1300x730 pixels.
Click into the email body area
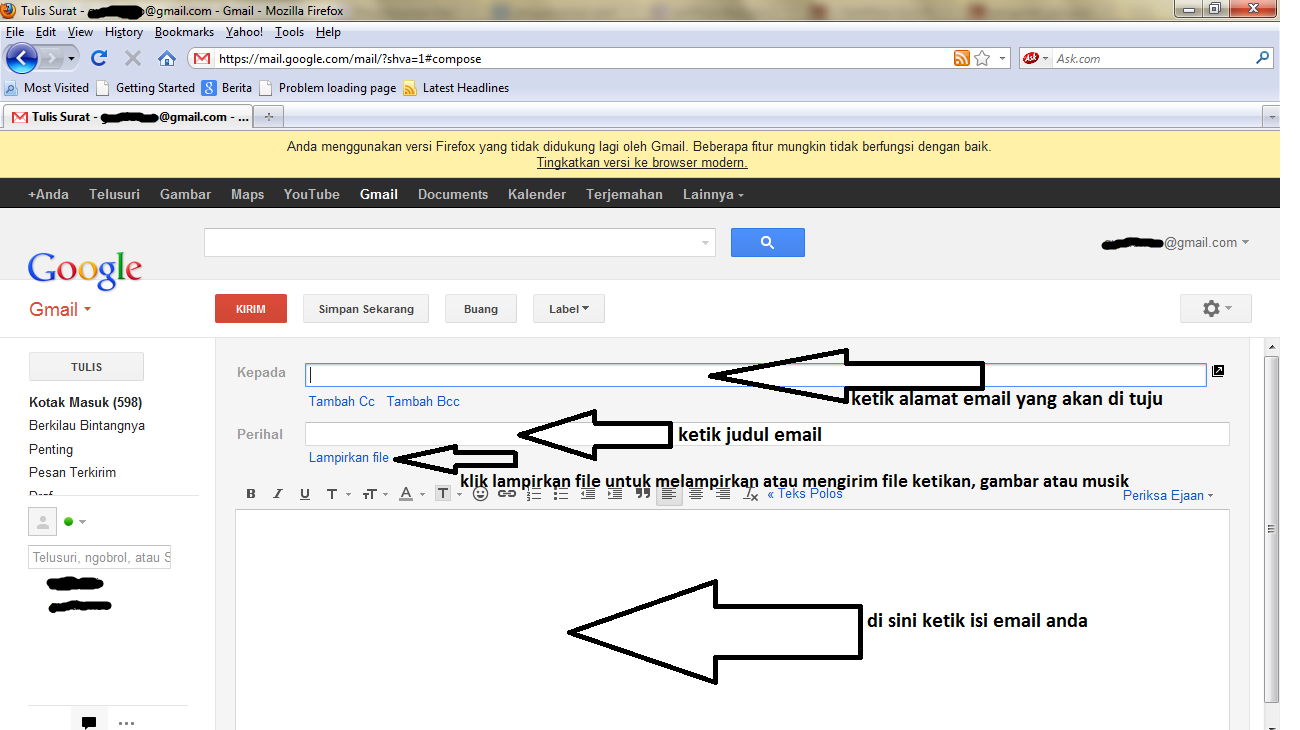point(732,620)
